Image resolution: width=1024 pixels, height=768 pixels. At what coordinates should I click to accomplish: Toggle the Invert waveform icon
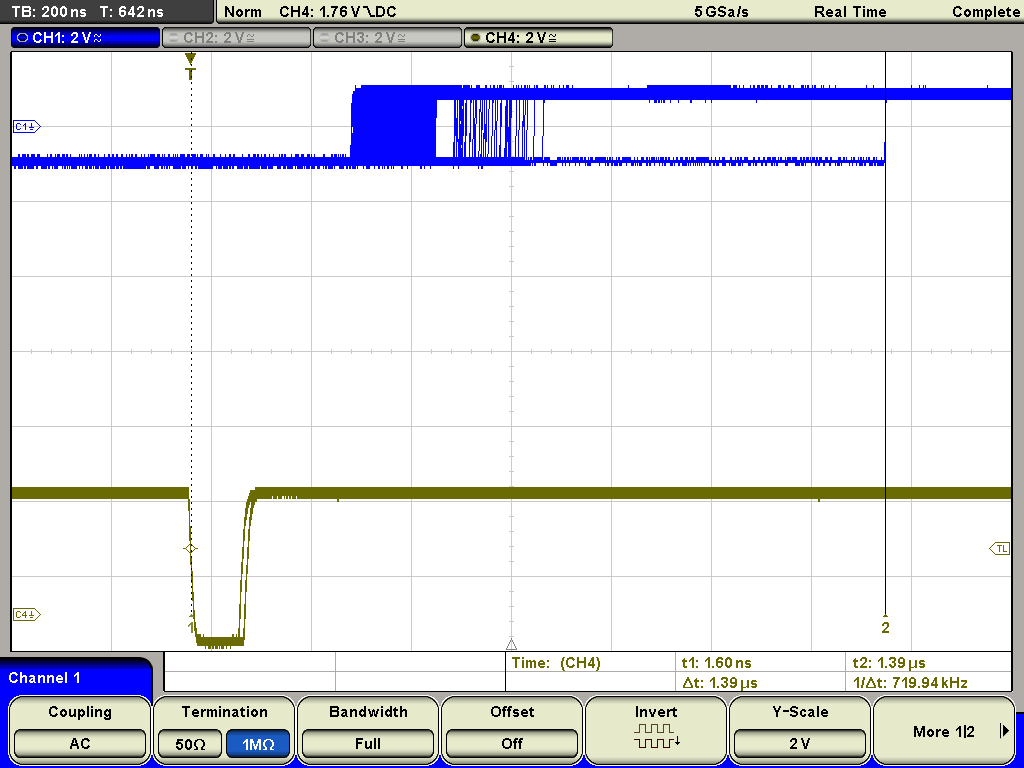pyautogui.click(x=656, y=736)
